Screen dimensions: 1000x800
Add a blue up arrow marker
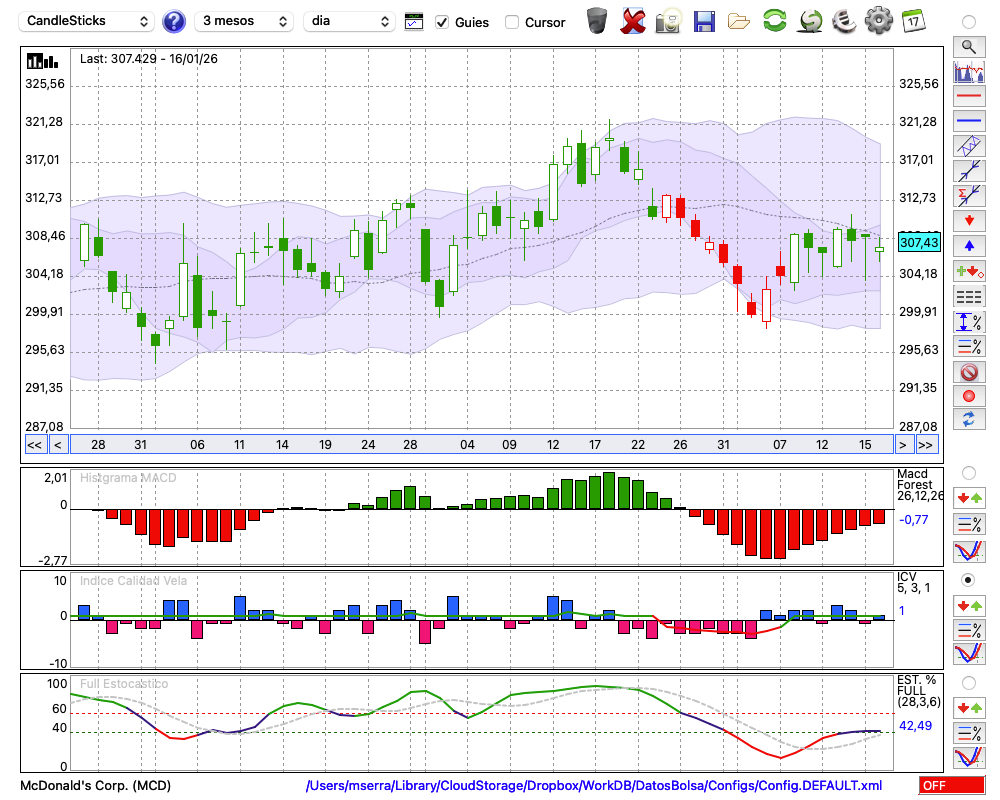pos(969,246)
